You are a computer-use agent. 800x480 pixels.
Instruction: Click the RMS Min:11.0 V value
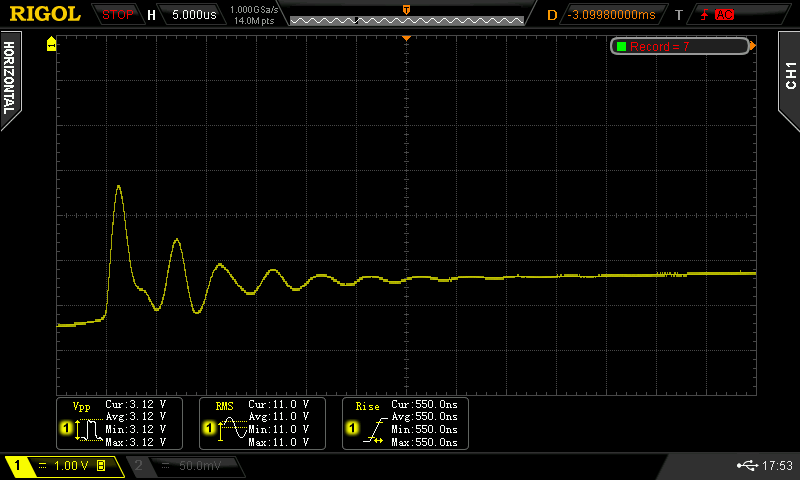point(279,430)
